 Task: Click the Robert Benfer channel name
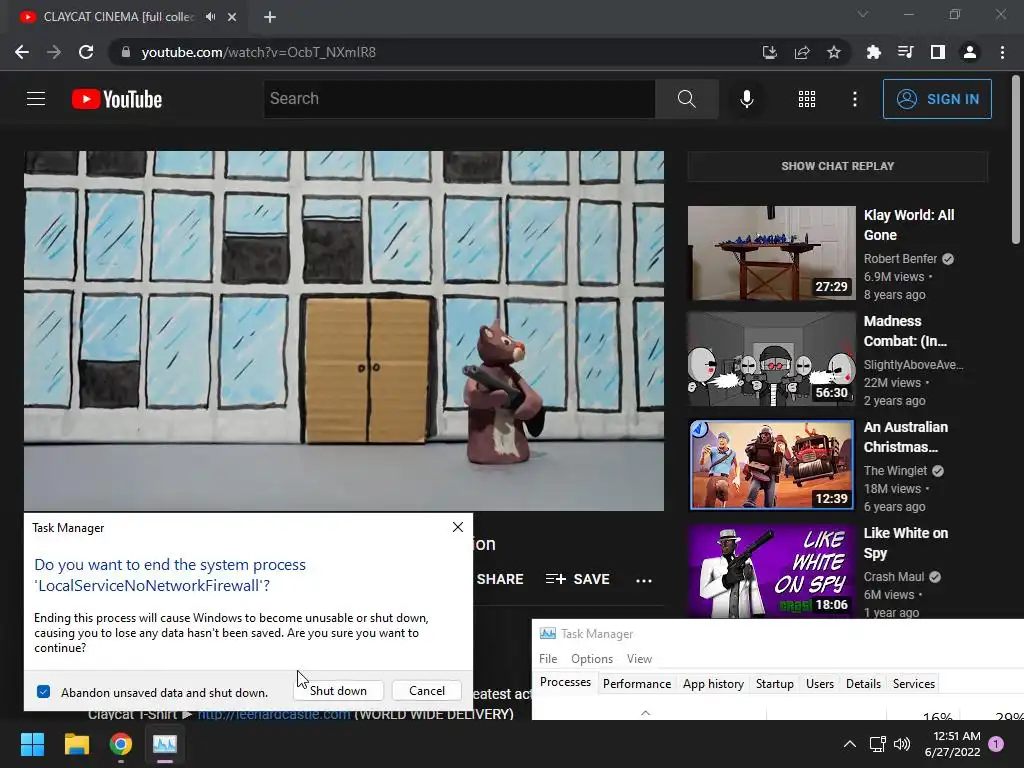tap(900, 259)
